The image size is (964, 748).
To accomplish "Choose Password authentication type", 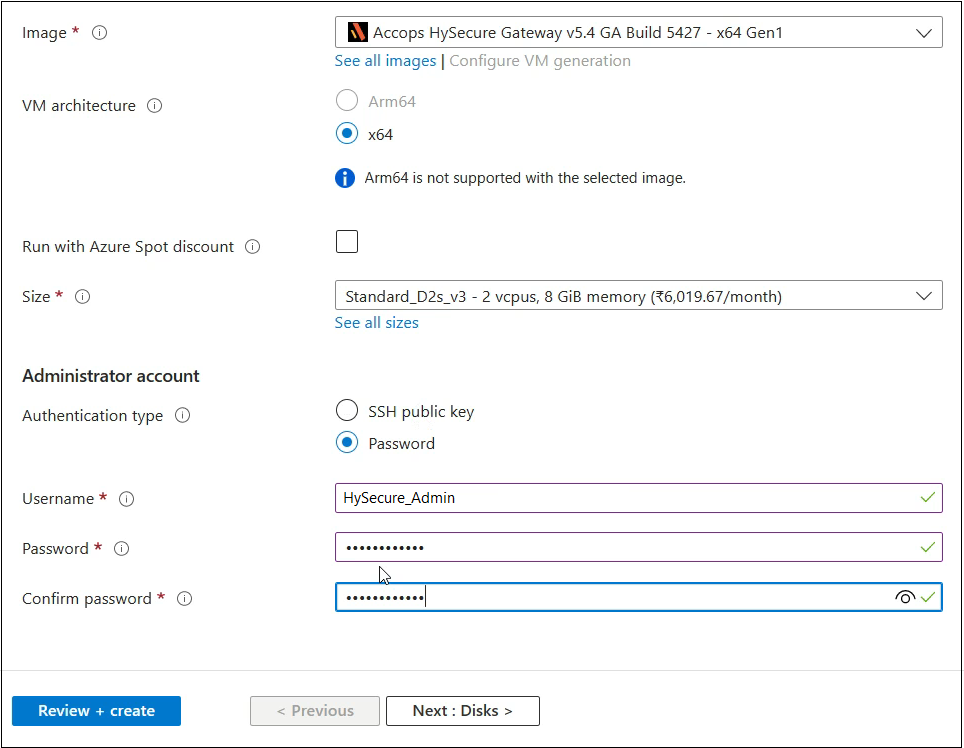I will pyautogui.click(x=347, y=443).
